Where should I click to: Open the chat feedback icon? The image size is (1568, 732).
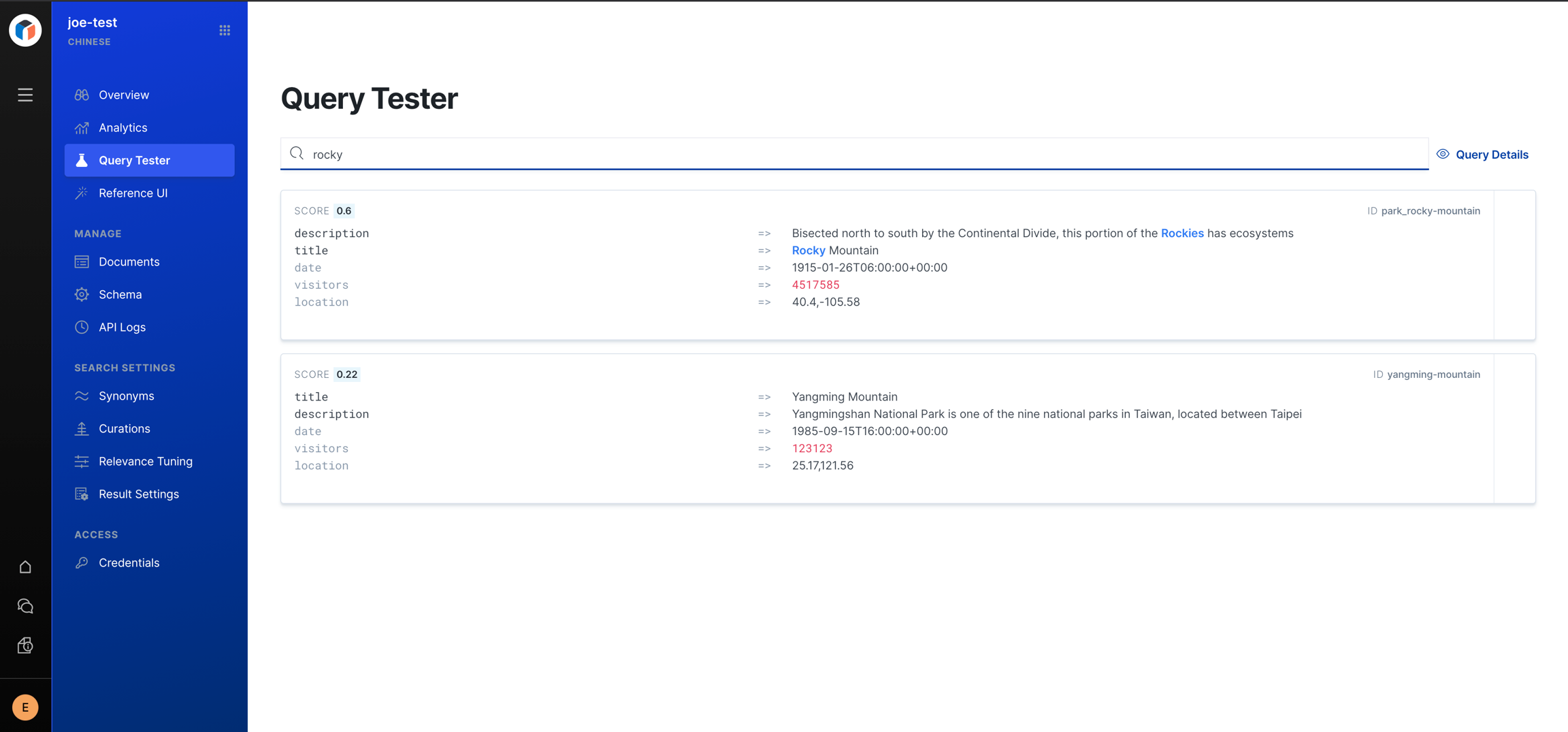pyautogui.click(x=25, y=606)
